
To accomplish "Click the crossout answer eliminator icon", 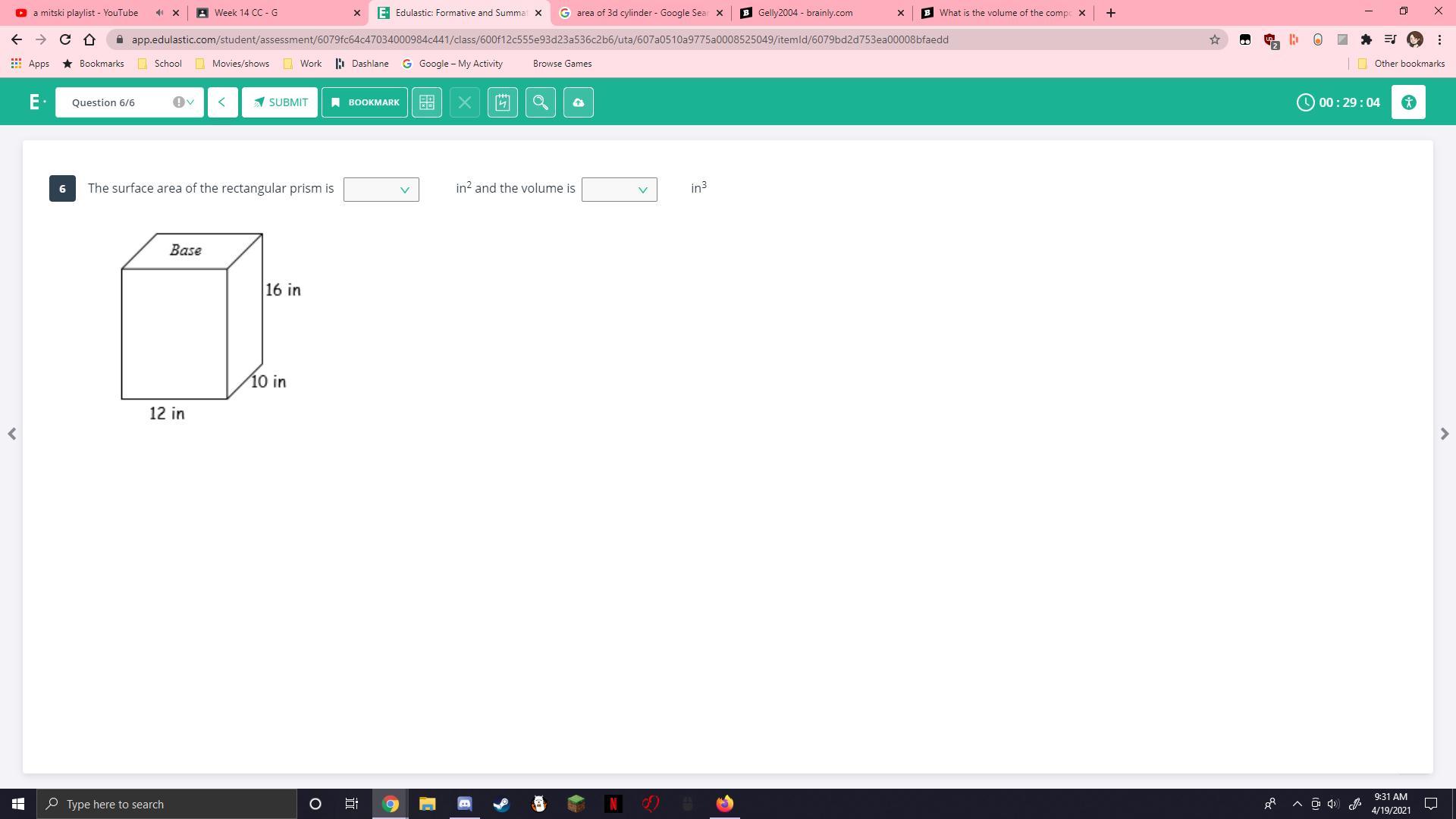I will pyautogui.click(x=464, y=102).
